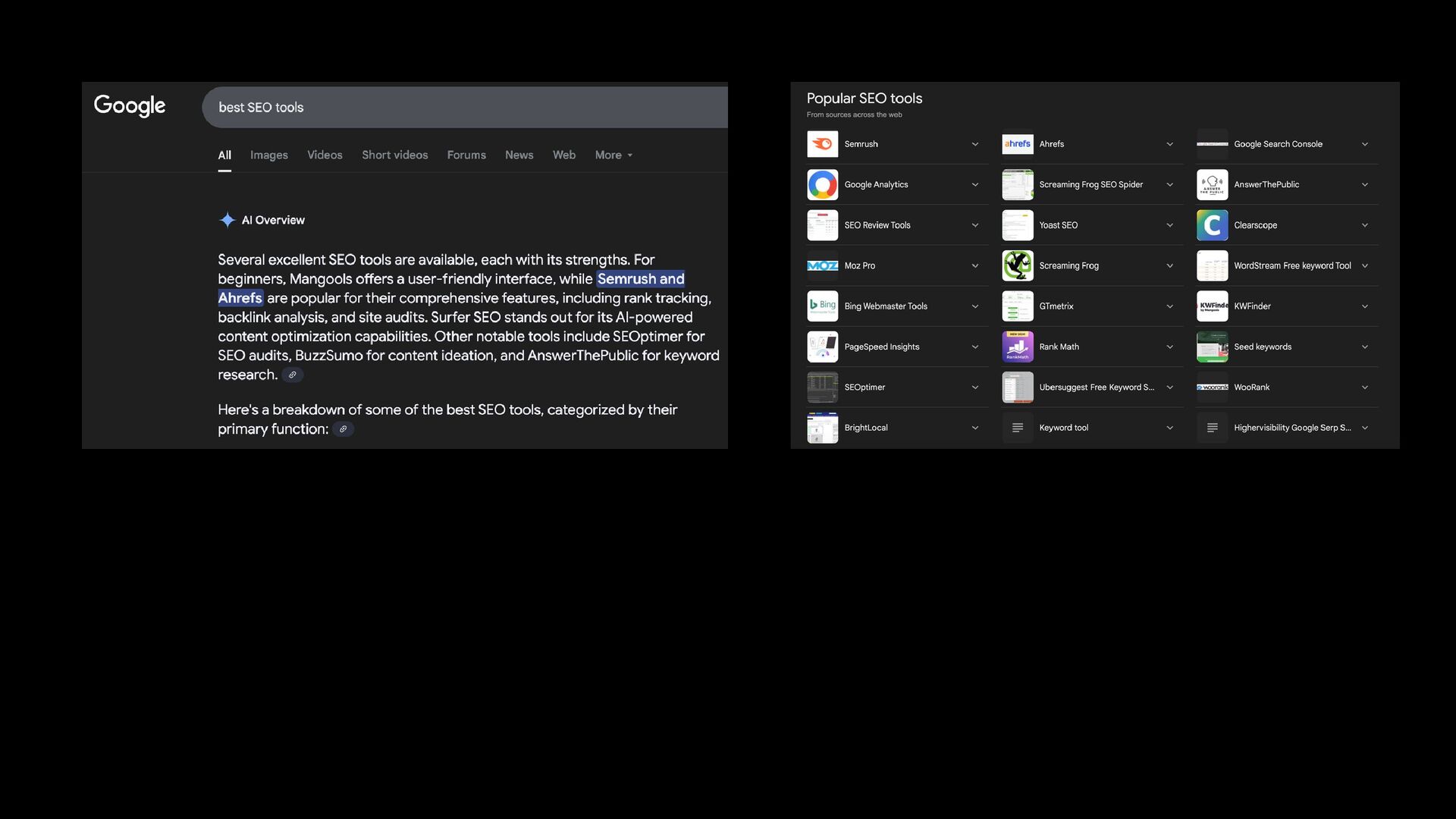This screenshot has height=819, width=1456.
Task: Expand the Keyword tool chevron
Action: 1169,428
